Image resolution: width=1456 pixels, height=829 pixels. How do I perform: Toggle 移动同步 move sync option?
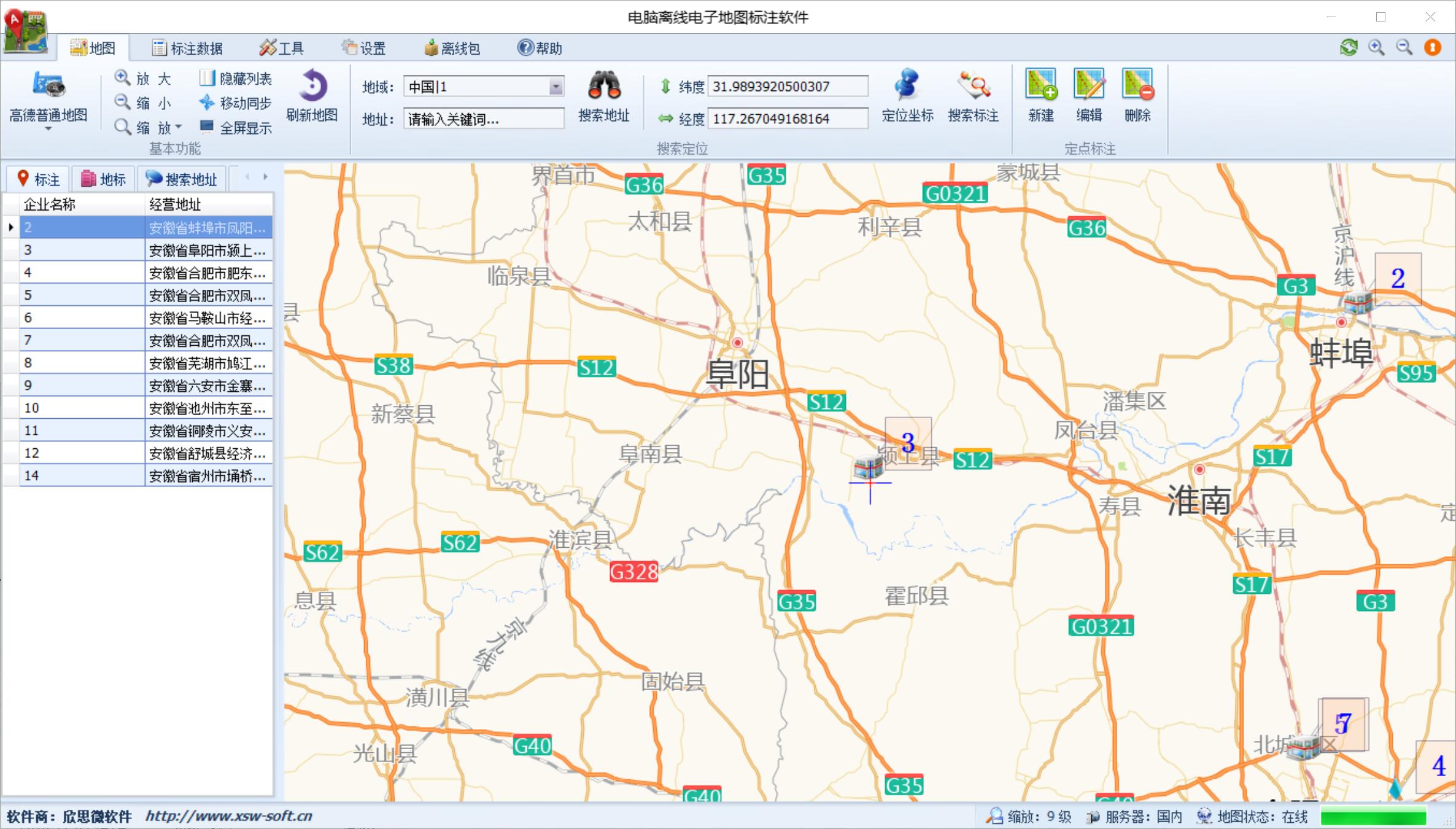click(235, 103)
